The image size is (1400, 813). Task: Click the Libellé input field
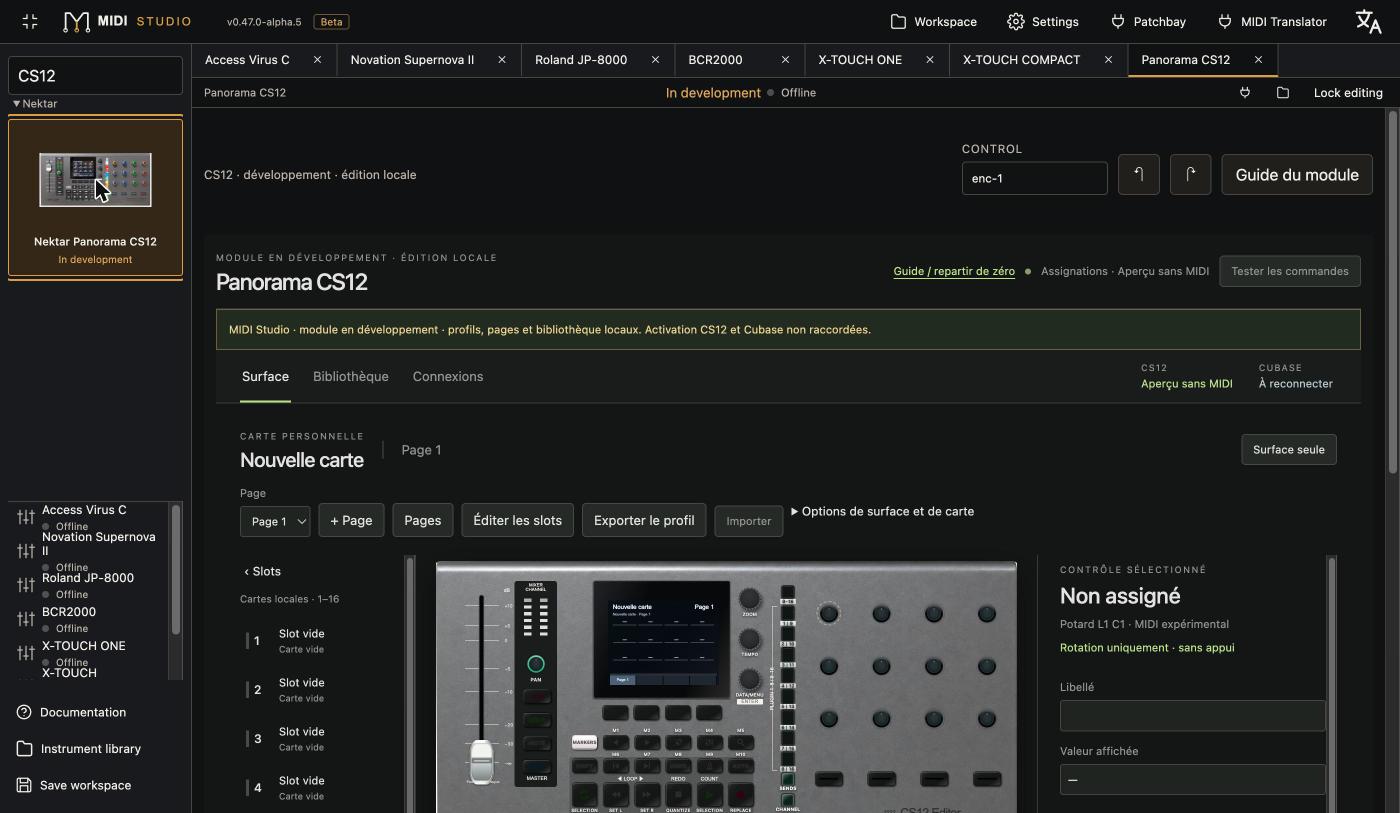1192,715
